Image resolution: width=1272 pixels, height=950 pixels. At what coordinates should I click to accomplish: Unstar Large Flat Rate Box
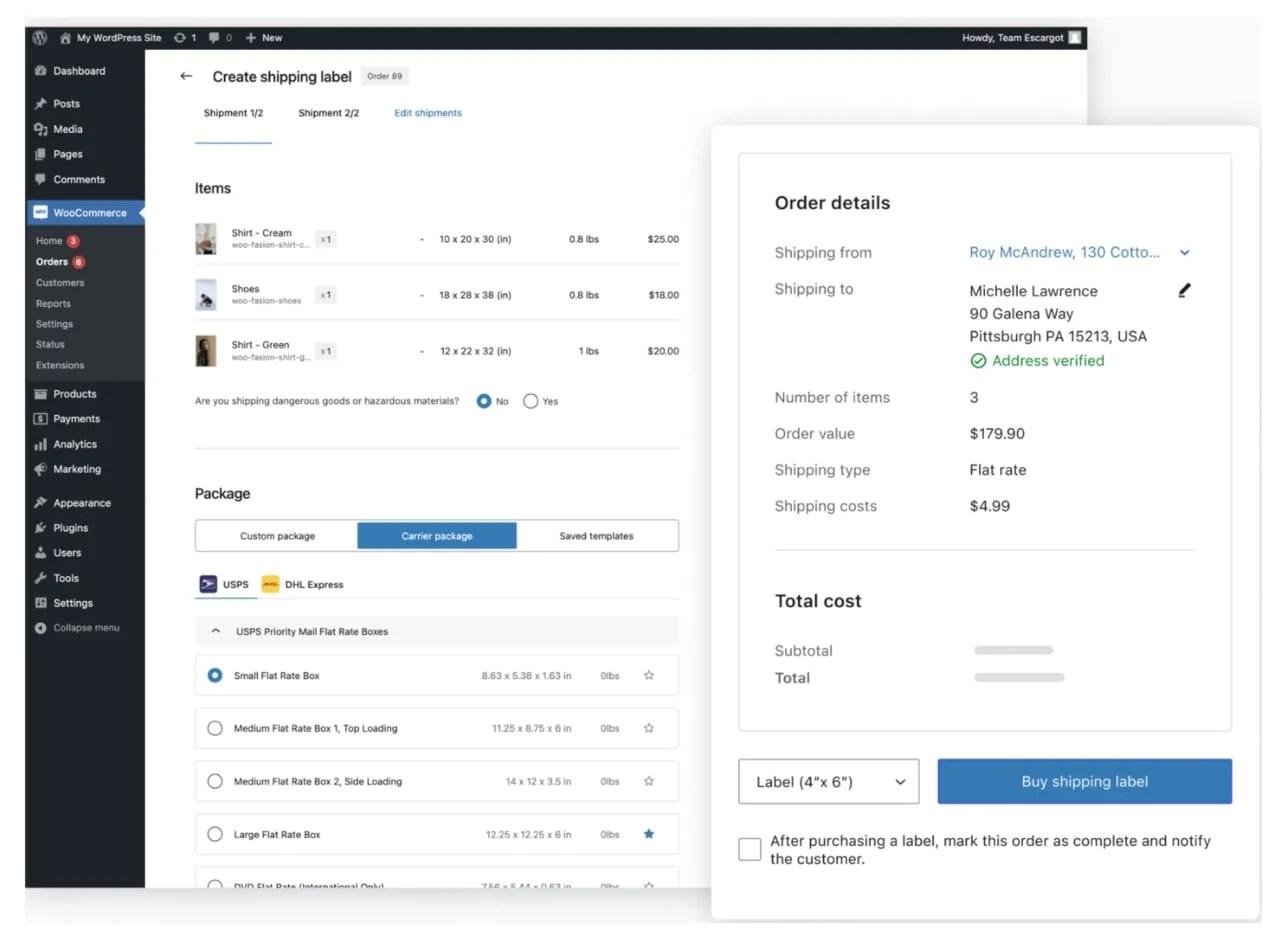point(649,834)
